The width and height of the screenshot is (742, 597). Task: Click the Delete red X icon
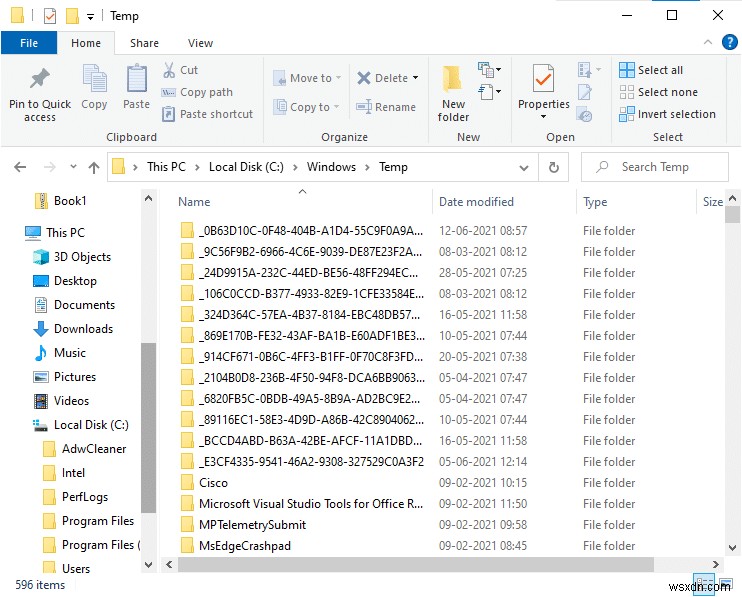(363, 78)
